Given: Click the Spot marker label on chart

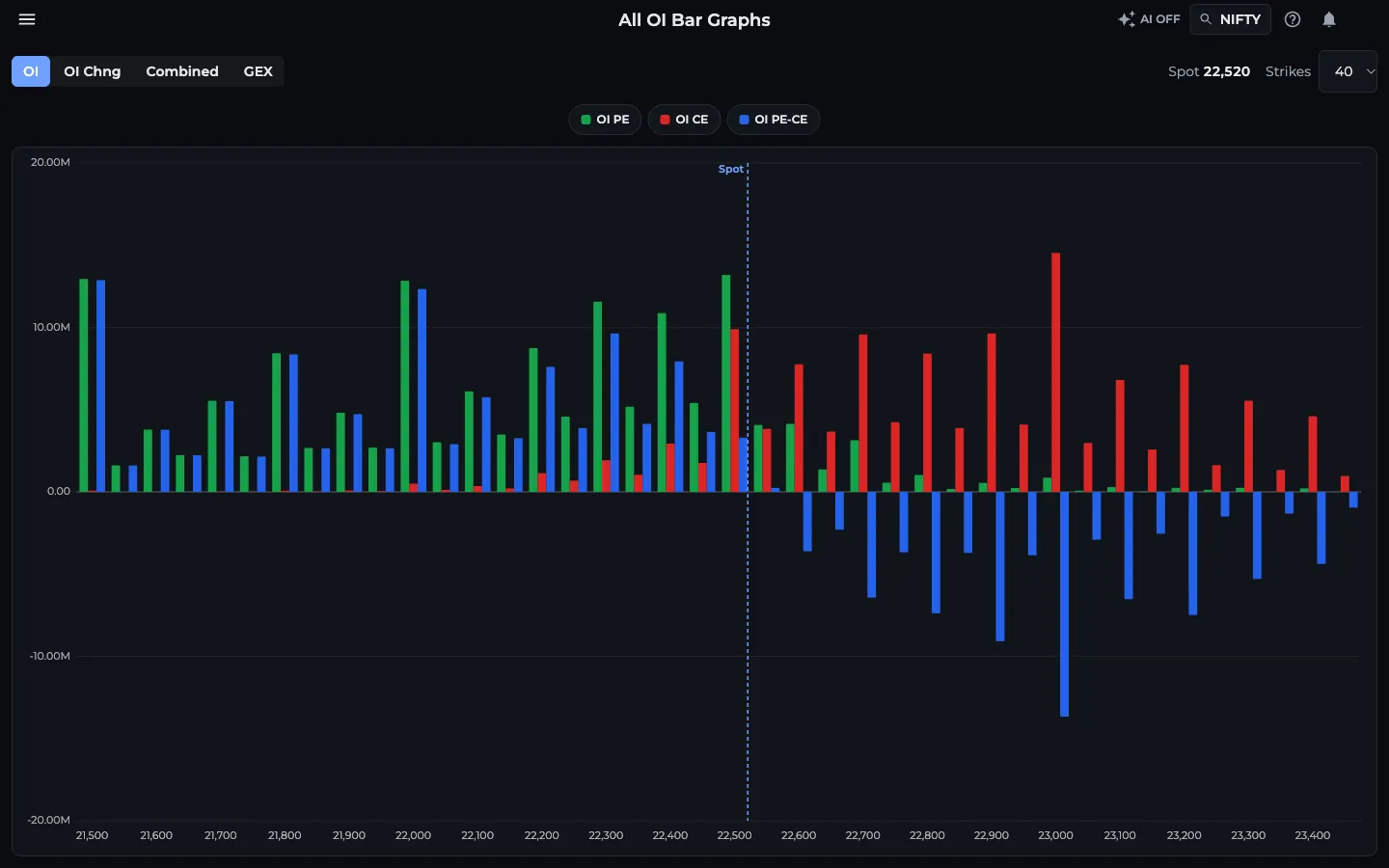Looking at the screenshot, I should click(x=731, y=169).
